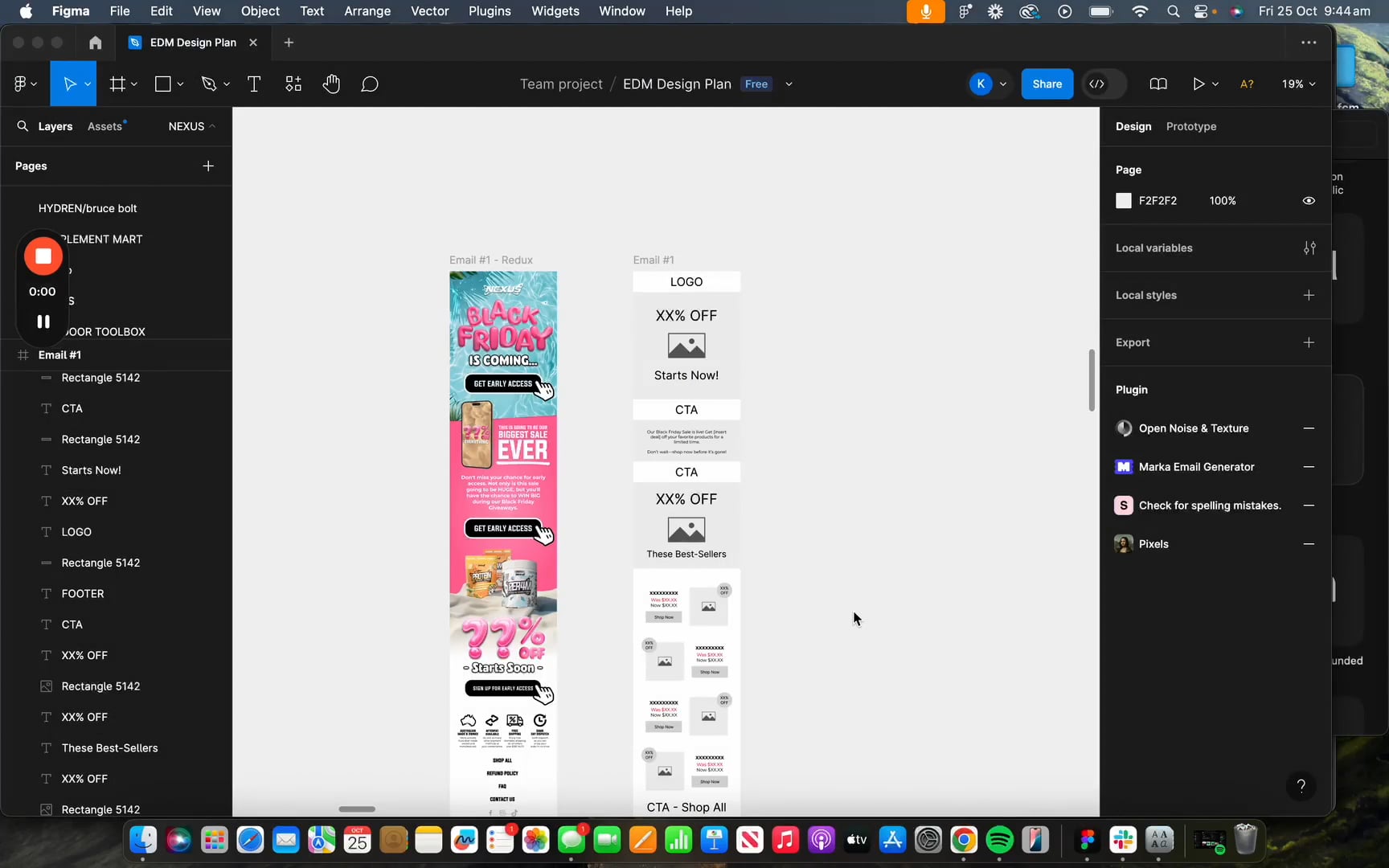
Task: Open the Vector menu
Action: [x=429, y=11]
